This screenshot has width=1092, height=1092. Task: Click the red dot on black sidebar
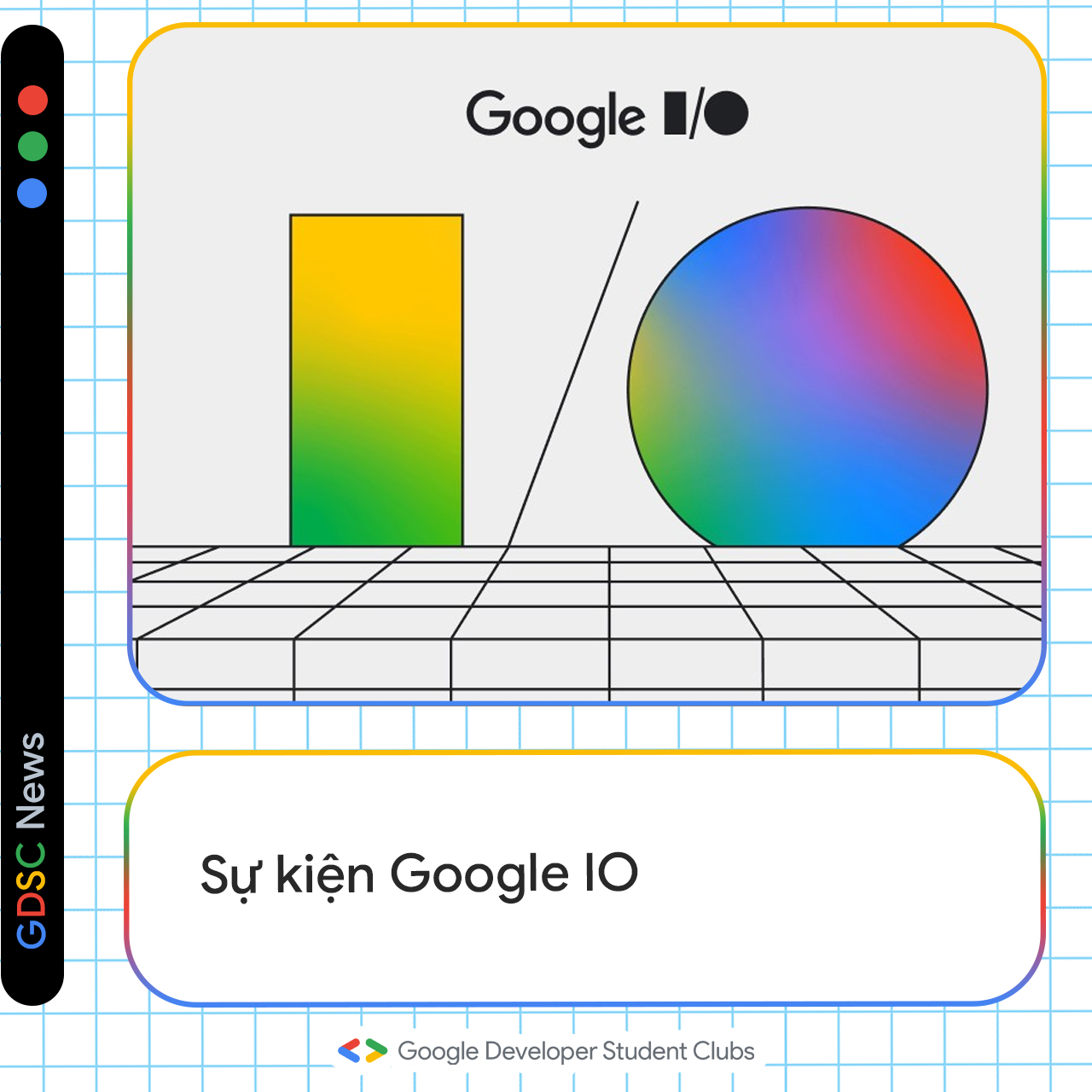pyautogui.click(x=32, y=100)
